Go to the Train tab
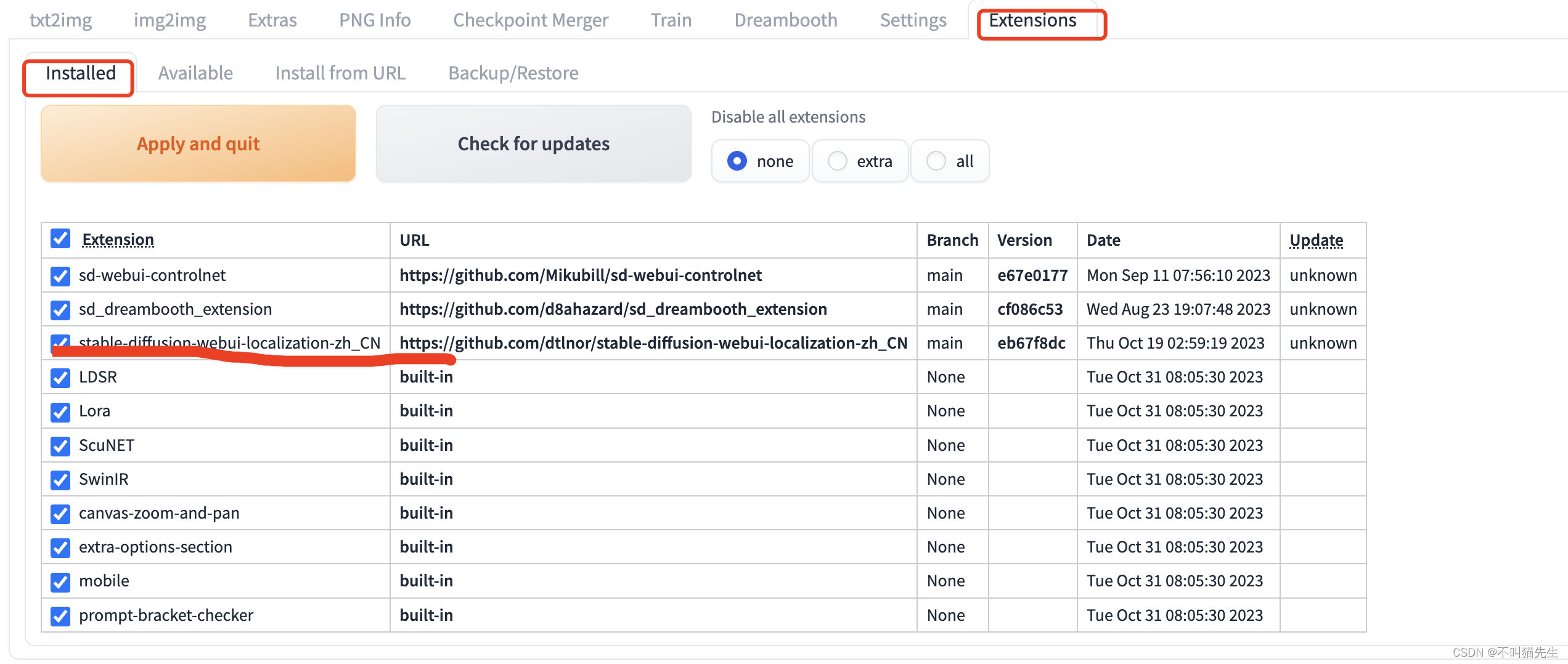1568x664 pixels. coord(671,20)
